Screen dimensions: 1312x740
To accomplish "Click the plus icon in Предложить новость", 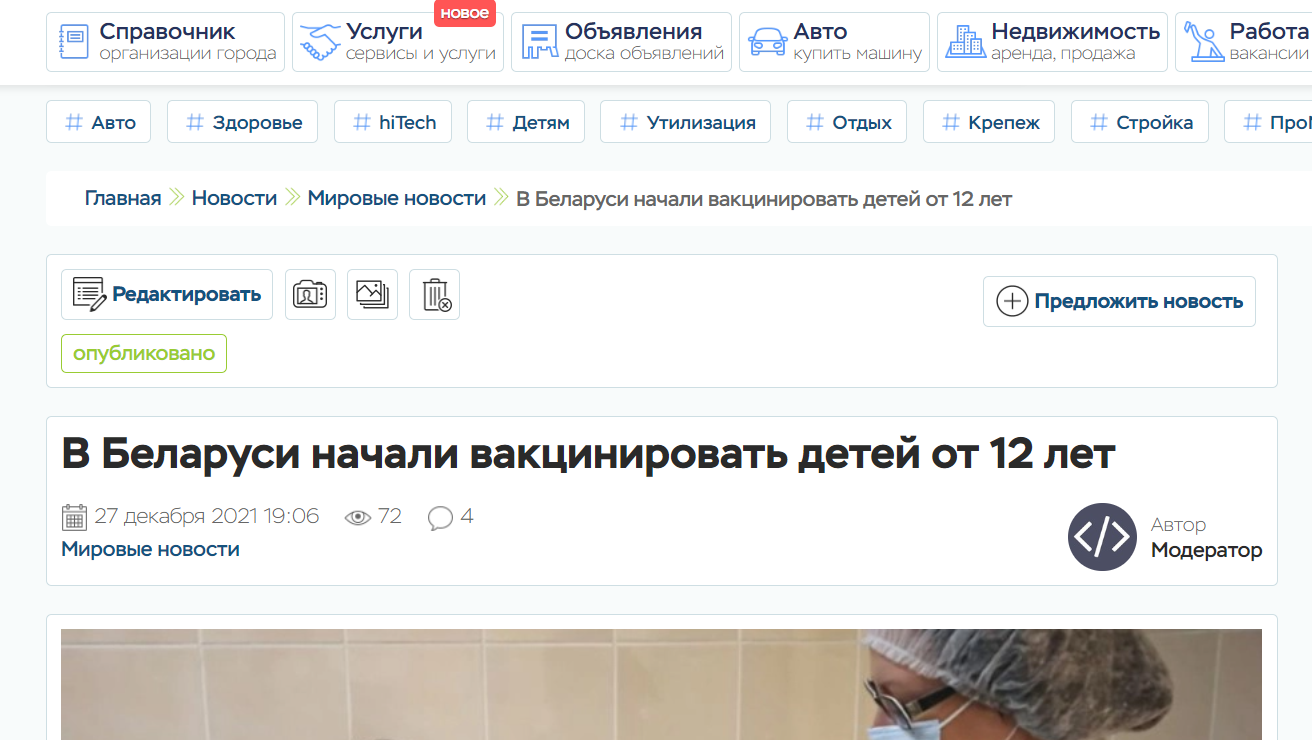I will coord(1012,301).
